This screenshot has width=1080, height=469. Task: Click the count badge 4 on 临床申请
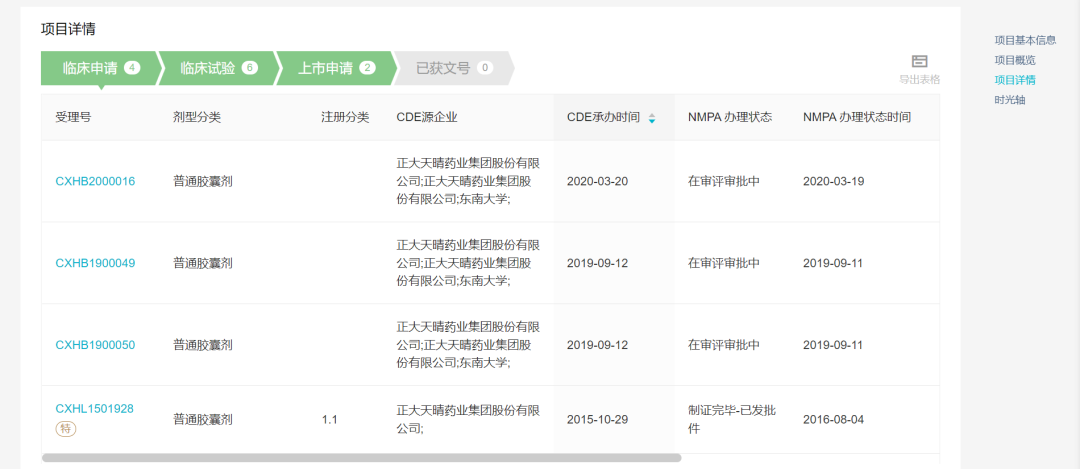point(132,67)
